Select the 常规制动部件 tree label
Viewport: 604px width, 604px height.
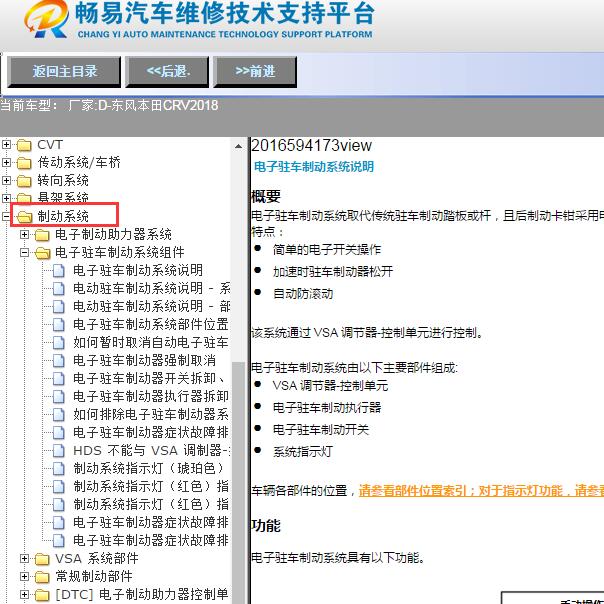[94, 576]
